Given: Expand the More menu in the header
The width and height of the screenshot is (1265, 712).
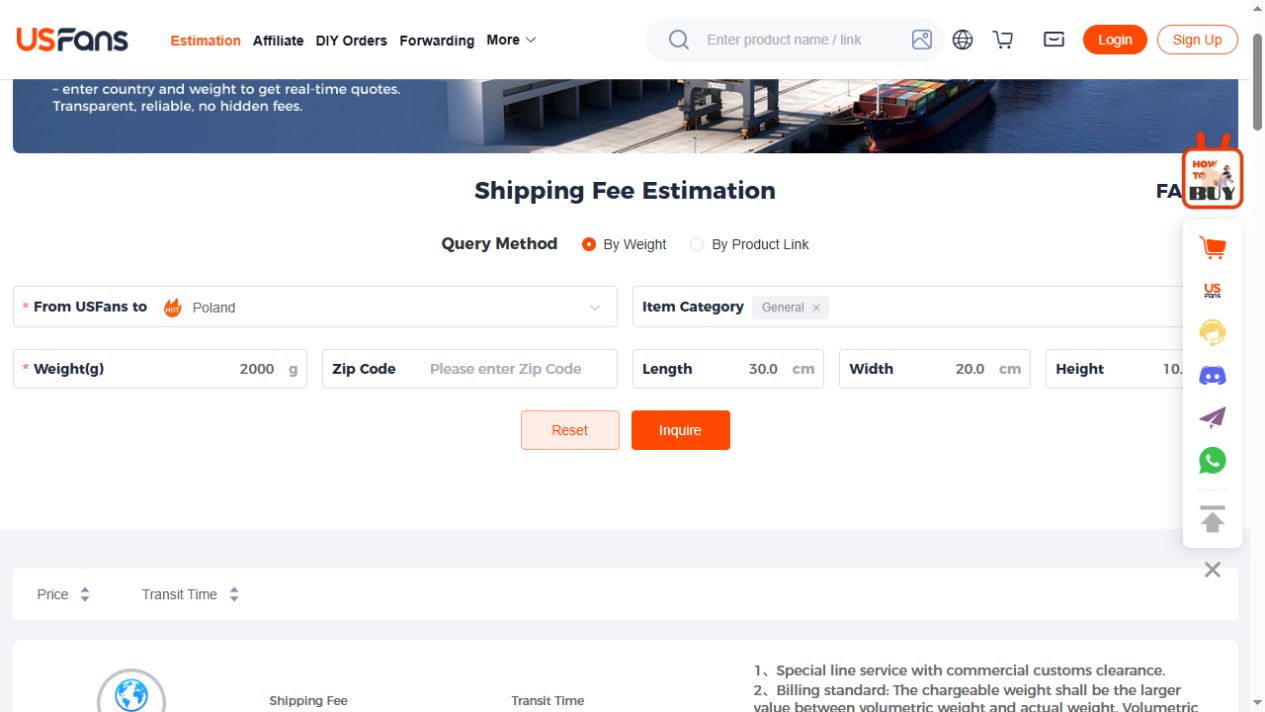Looking at the screenshot, I should pos(511,40).
